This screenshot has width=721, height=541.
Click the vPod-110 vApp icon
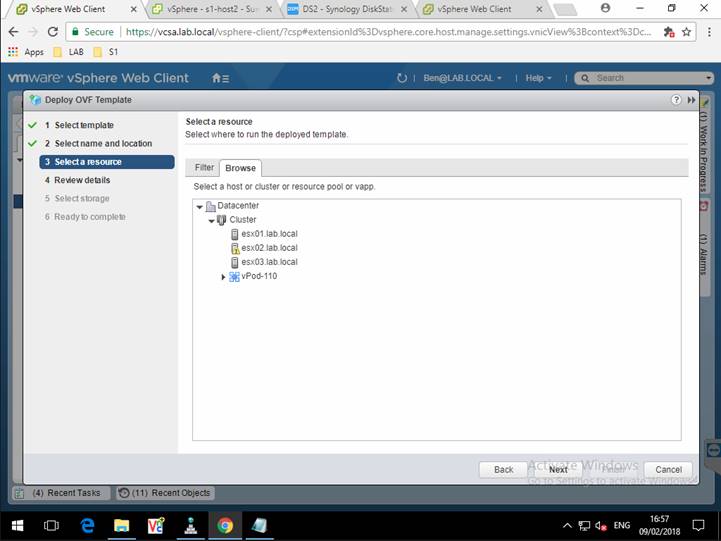click(x=234, y=277)
